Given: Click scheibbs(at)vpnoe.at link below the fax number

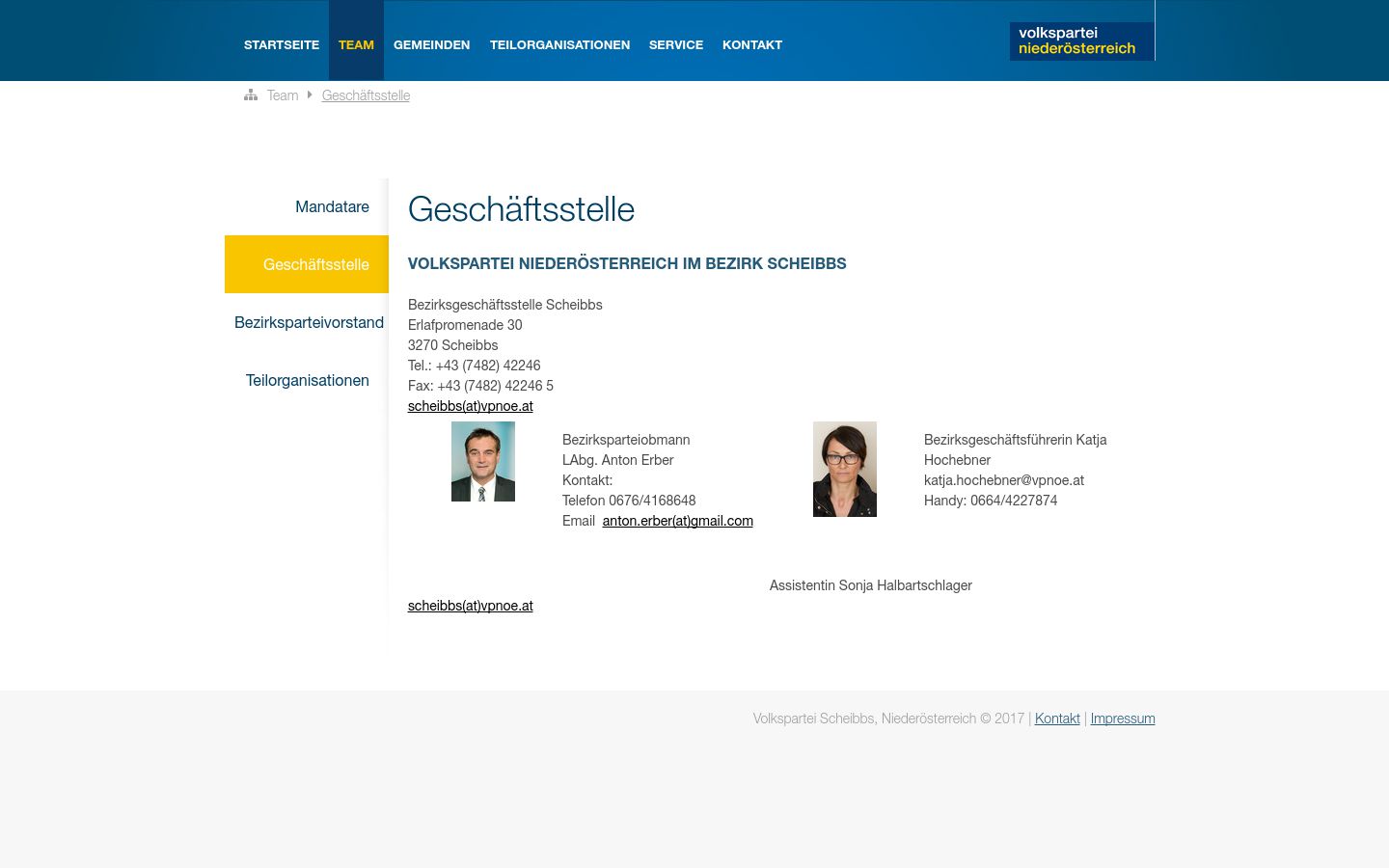Looking at the screenshot, I should pyautogui.click(x=471, y=406).
